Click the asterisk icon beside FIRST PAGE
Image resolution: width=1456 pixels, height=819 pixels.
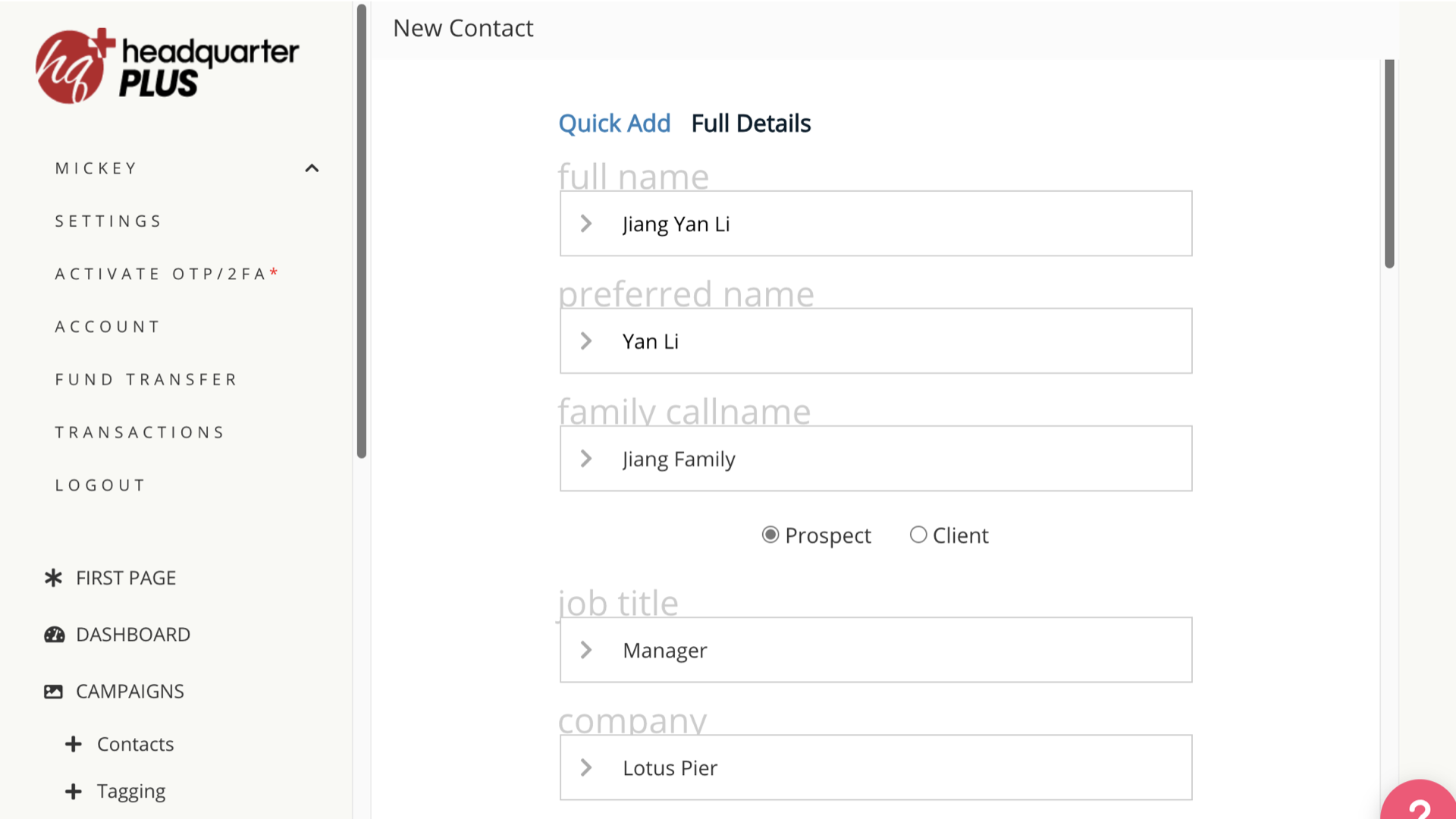pos(53,578)
